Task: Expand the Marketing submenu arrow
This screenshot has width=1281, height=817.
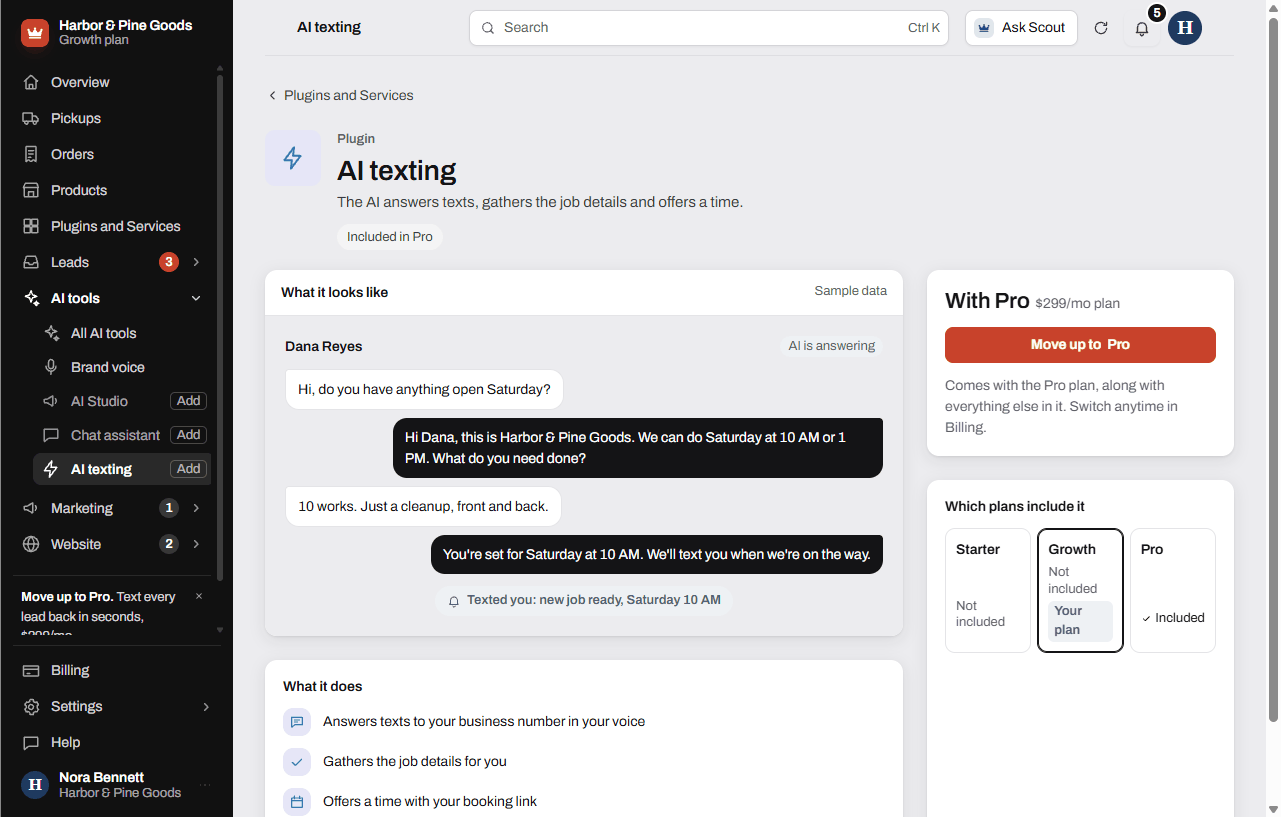Action: (196, 508)
